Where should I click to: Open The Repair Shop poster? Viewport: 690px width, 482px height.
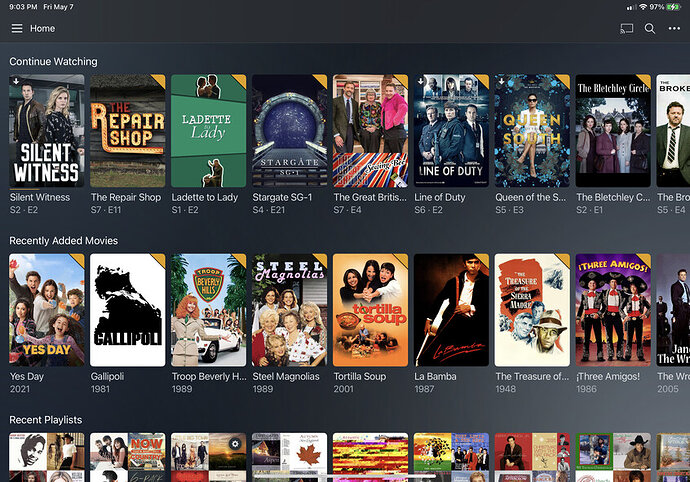[128, 131]
